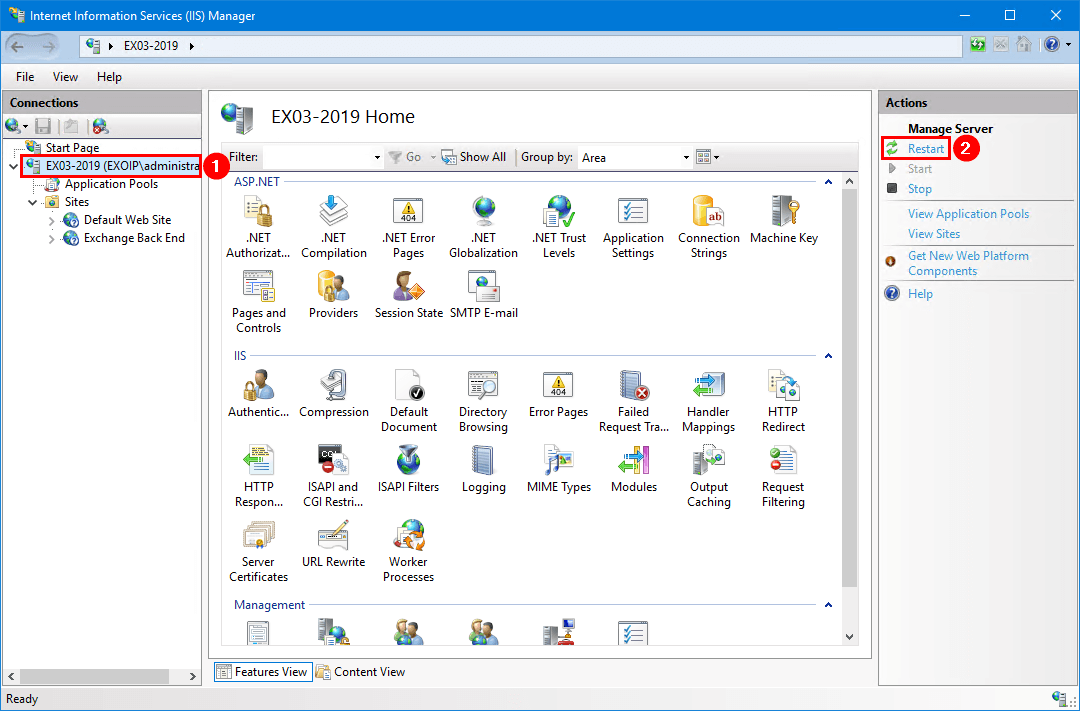Click the features list scroll-down arrow

(x=849, y=637)
